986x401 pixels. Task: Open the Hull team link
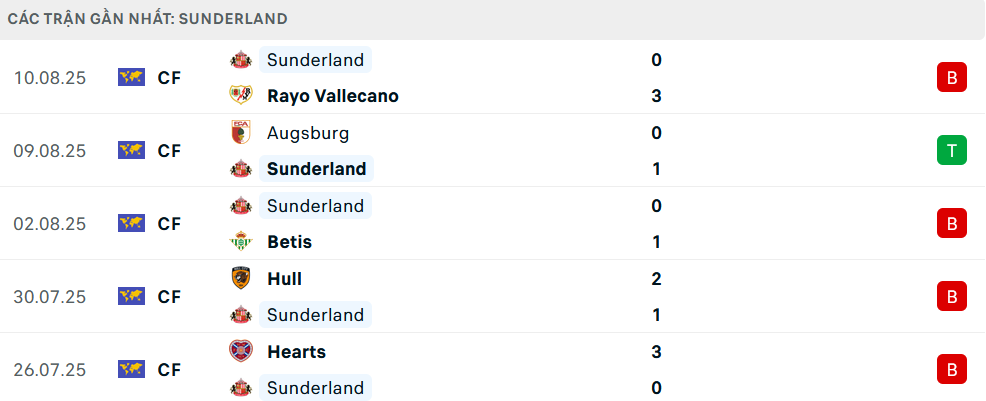285,279
